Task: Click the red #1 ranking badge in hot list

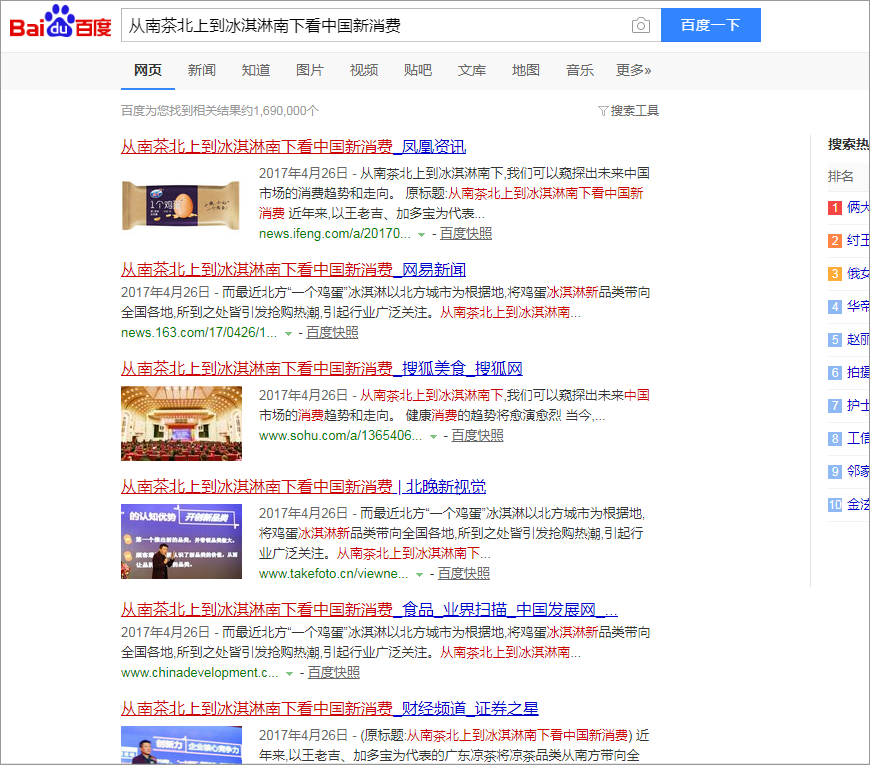Action: 835,208
